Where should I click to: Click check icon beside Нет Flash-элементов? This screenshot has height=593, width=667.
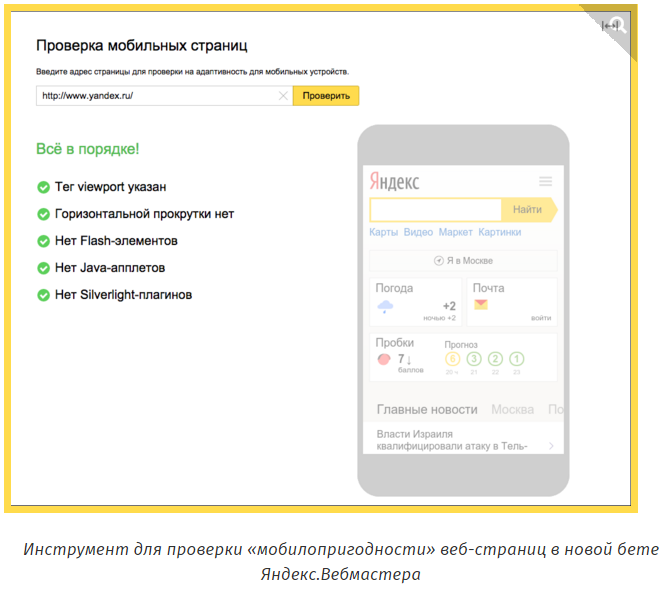point(43,241)
